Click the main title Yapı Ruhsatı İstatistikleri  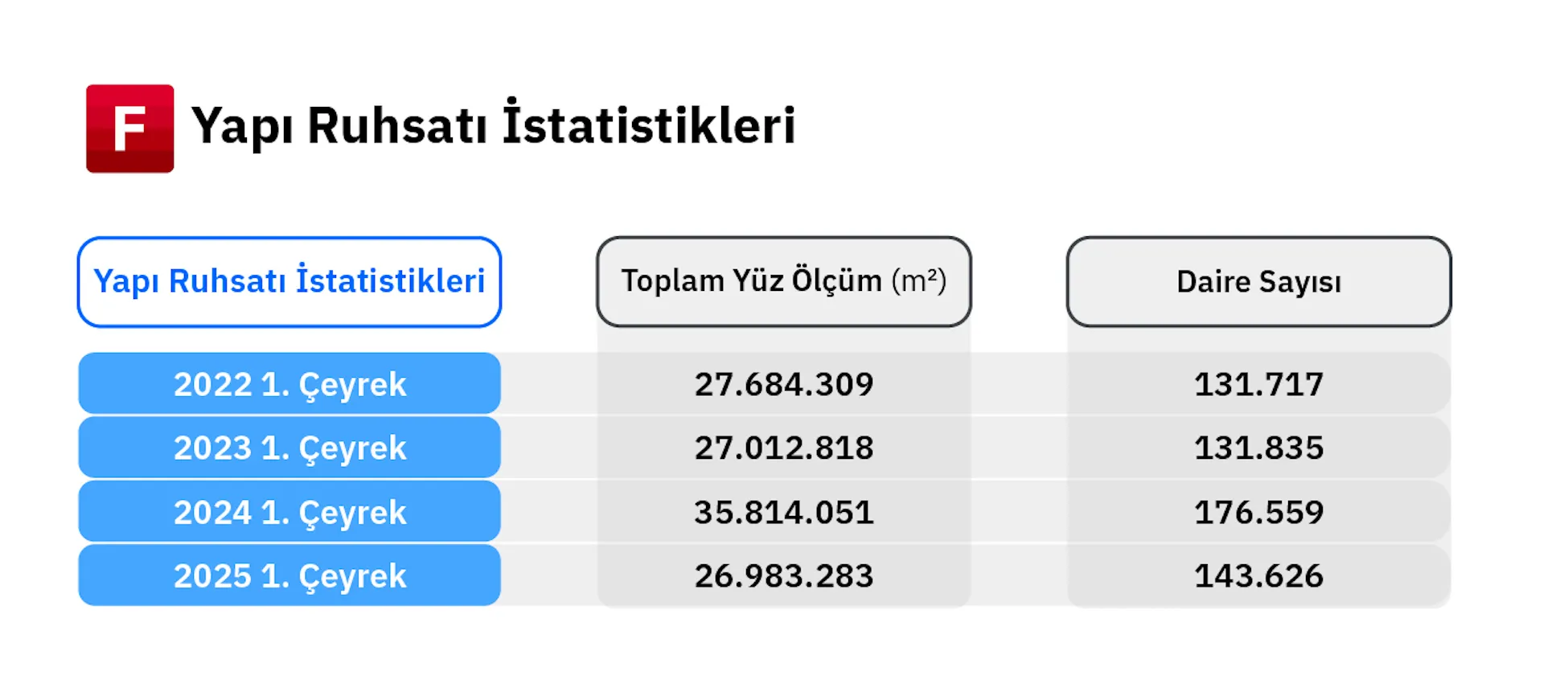(493, 125)
